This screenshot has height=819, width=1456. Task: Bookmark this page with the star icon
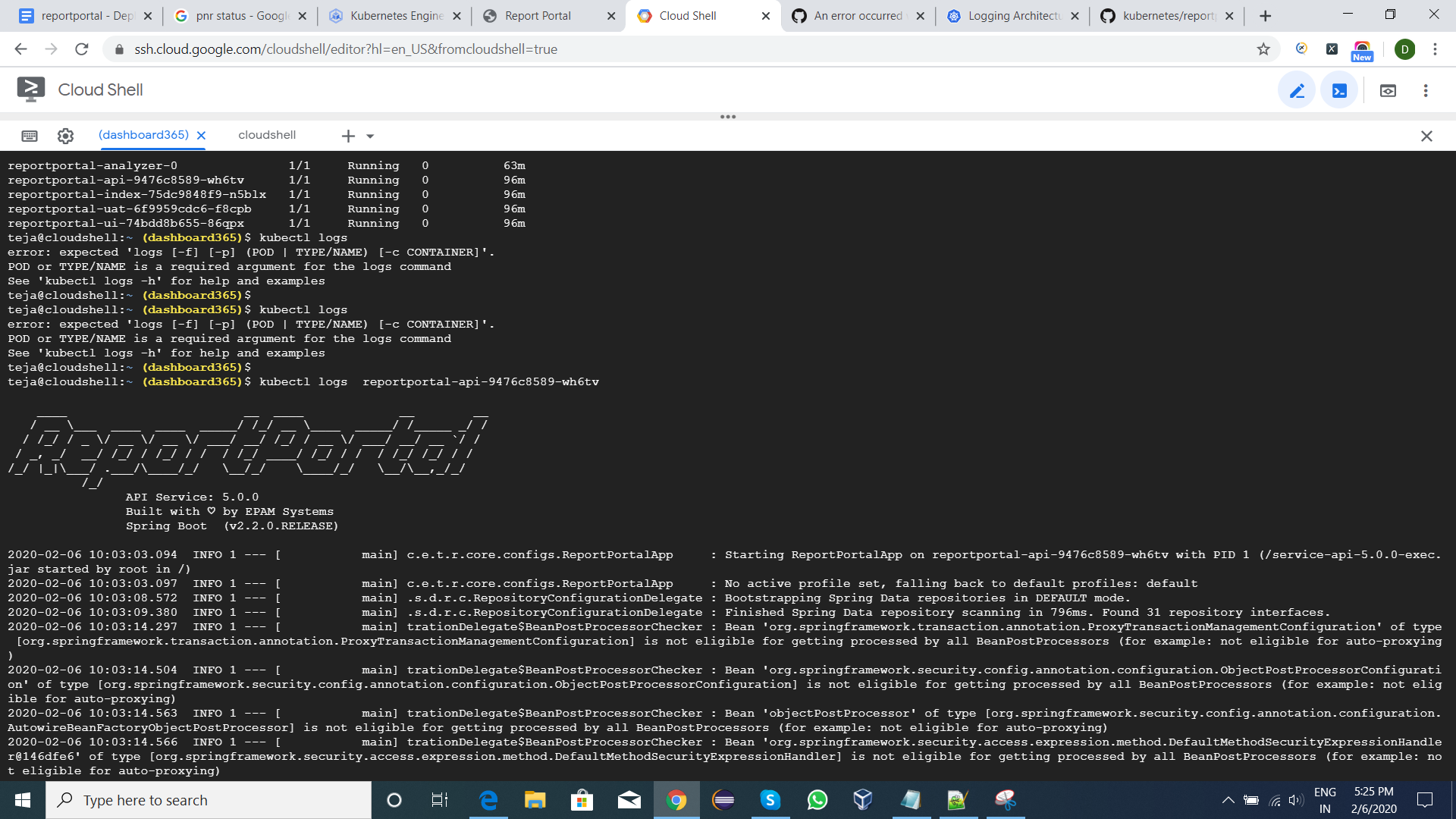[1264, 49]
